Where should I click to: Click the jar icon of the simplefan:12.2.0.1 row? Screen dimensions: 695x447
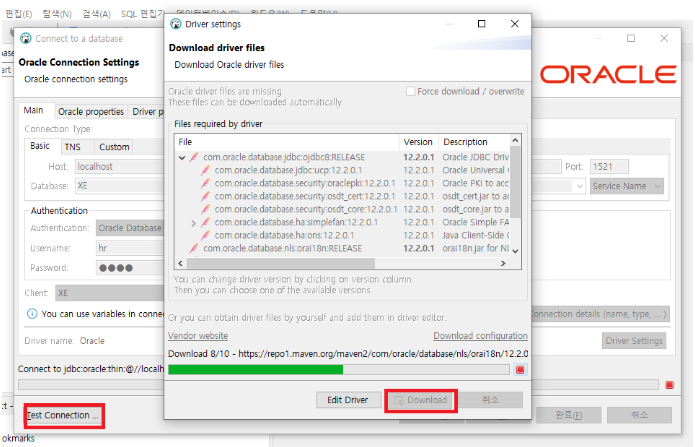(205, 222)
